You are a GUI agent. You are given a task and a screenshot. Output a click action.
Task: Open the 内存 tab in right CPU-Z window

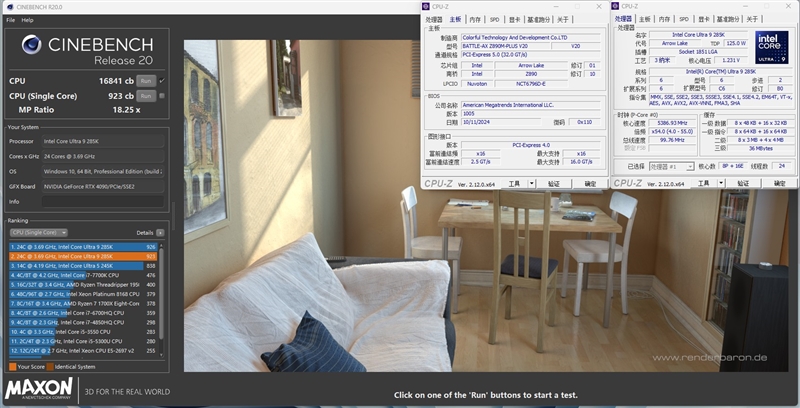pyautogui.click(x=664, y=19)
